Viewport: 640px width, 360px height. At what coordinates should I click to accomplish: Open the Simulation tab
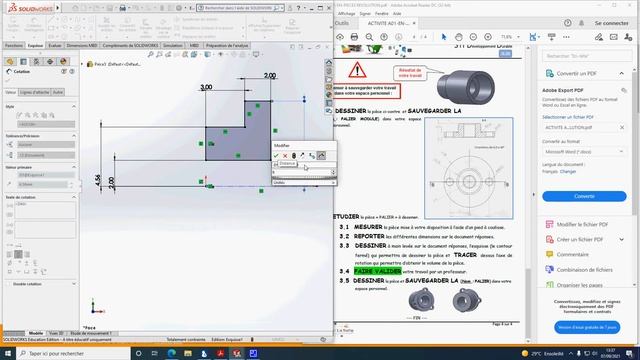coord(173,46)
